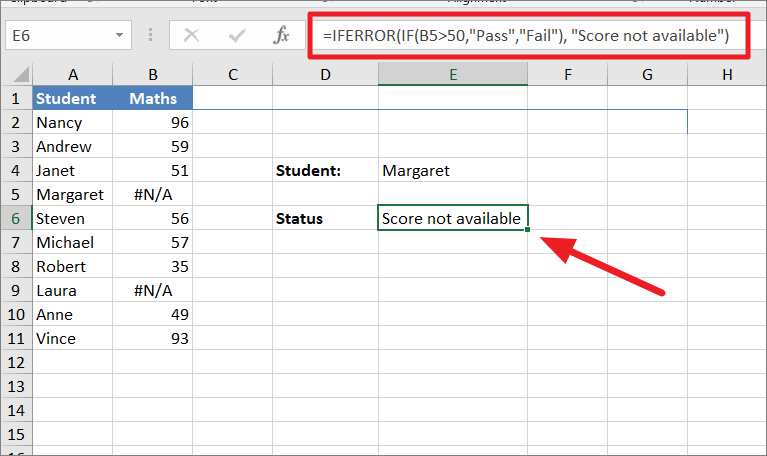Select row 8 header
The height and width of the screenshot is (456, 767).
16,266
